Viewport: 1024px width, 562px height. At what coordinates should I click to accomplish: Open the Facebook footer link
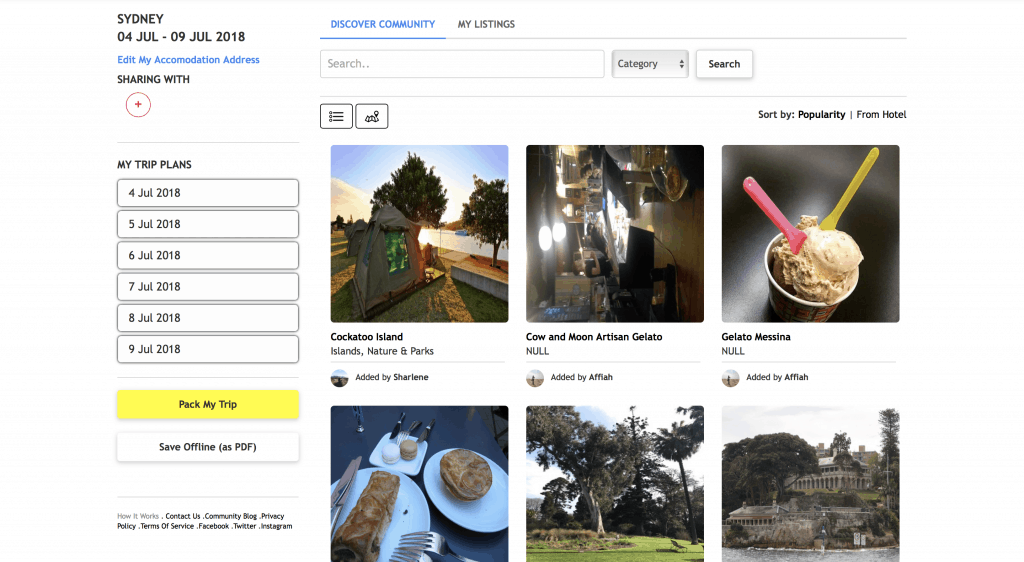coord(214,526)
